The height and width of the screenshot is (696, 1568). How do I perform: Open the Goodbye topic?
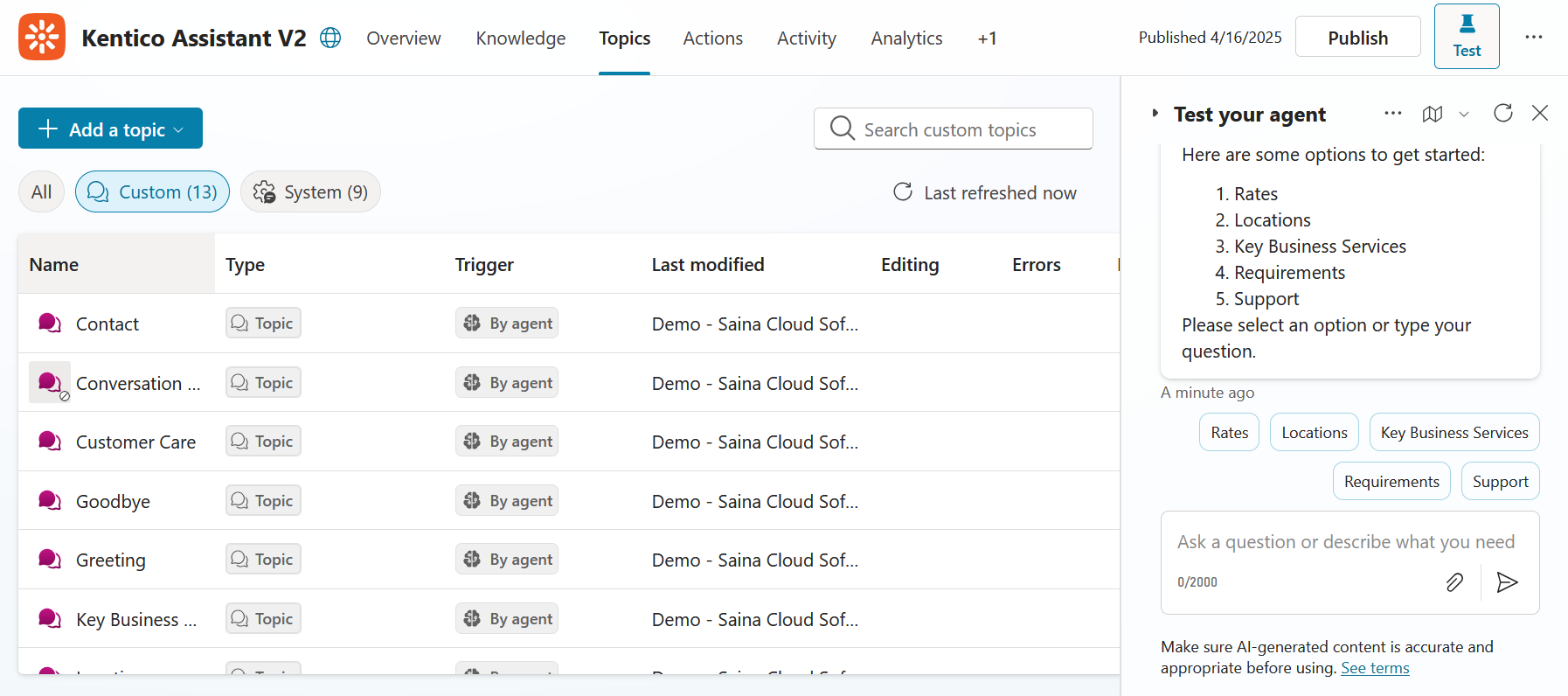[113, 501]
